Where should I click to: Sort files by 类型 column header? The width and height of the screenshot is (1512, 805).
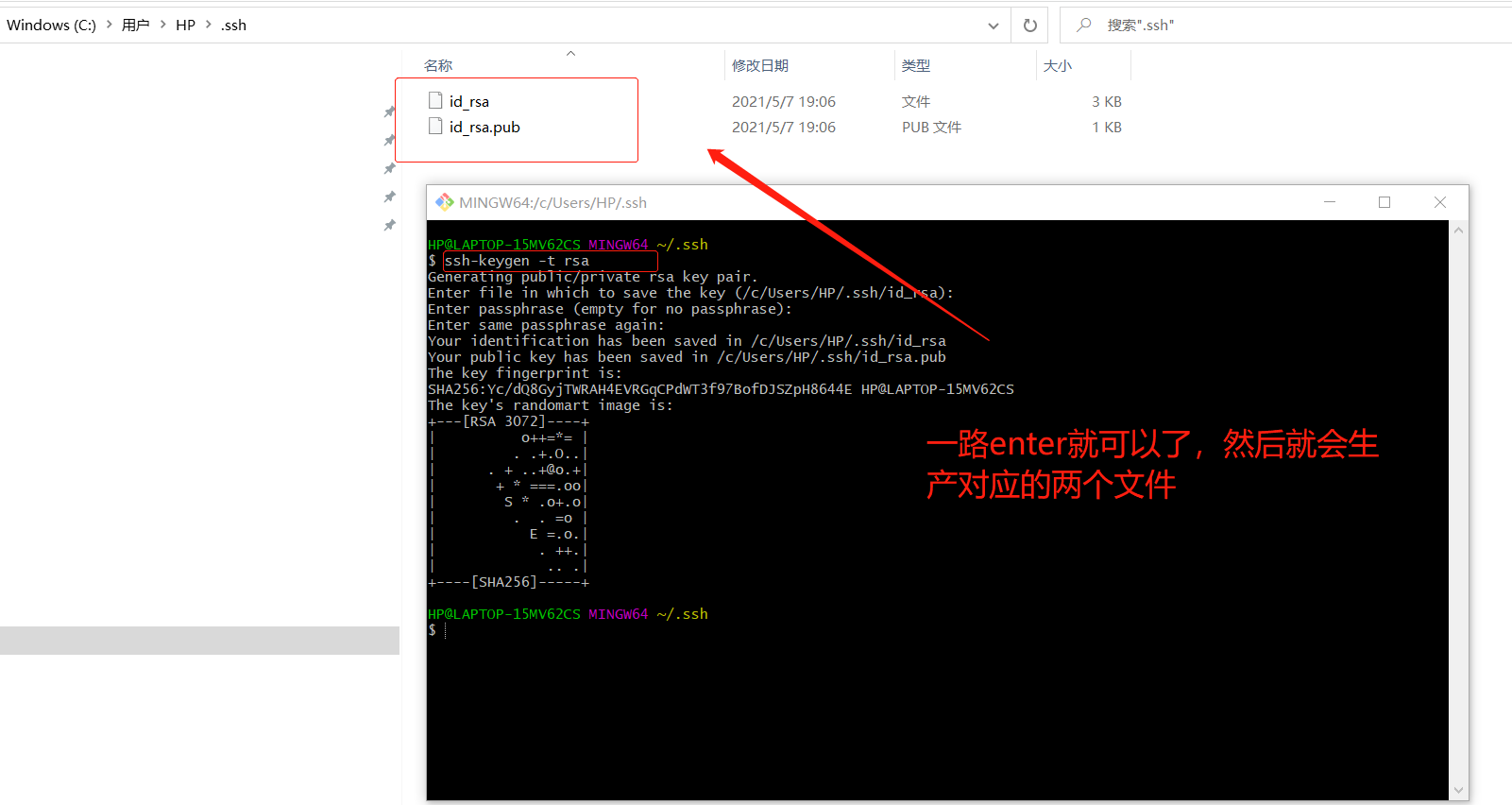click(916, 65)
